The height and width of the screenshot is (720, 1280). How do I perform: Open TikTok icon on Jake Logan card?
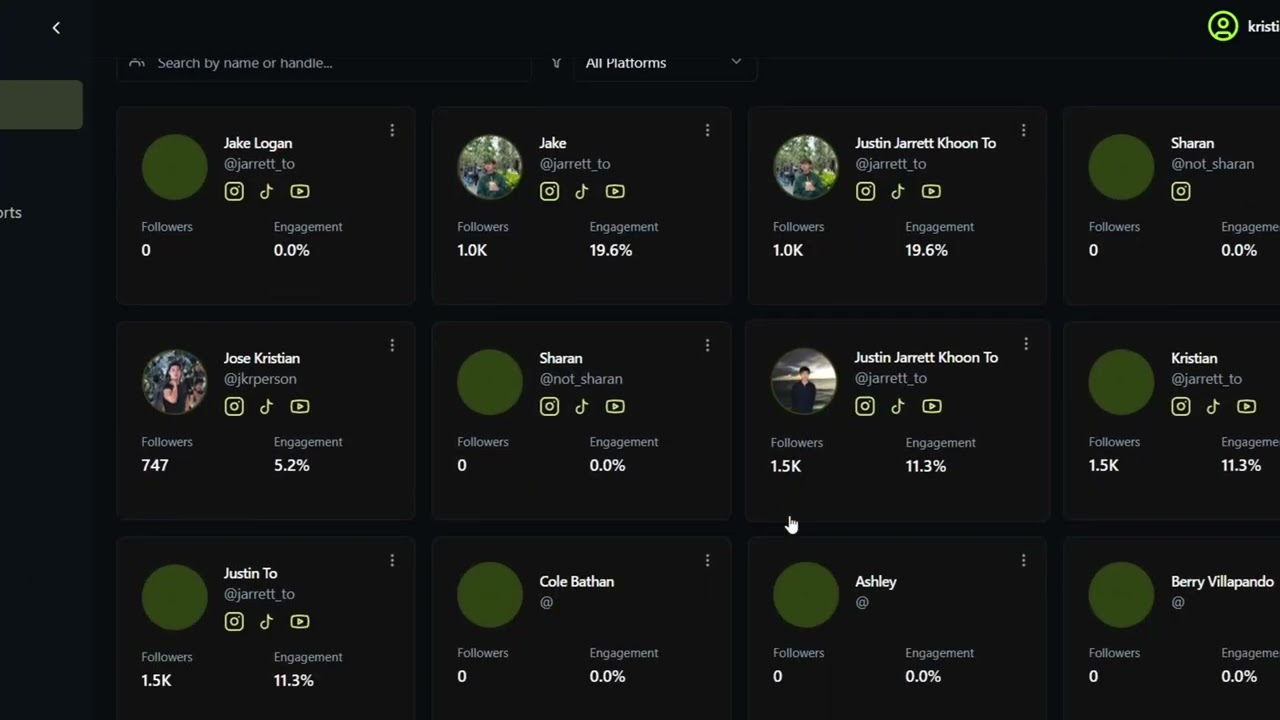point(266,191)
